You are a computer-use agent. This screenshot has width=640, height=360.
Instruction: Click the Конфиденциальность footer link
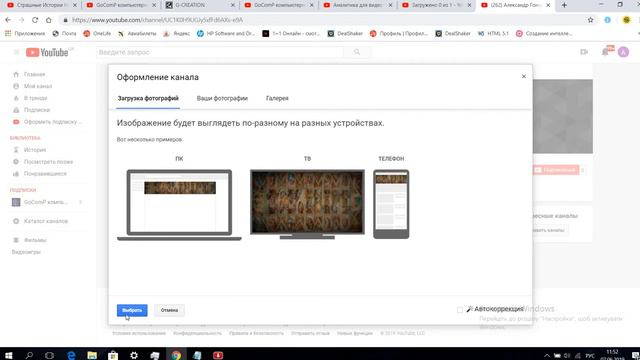pos(197,333)
